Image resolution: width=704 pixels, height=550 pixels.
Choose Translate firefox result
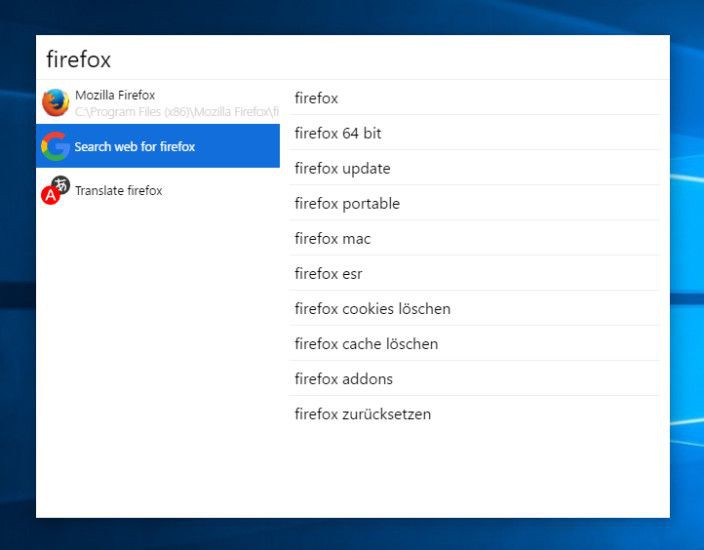(x=158, y=190)
